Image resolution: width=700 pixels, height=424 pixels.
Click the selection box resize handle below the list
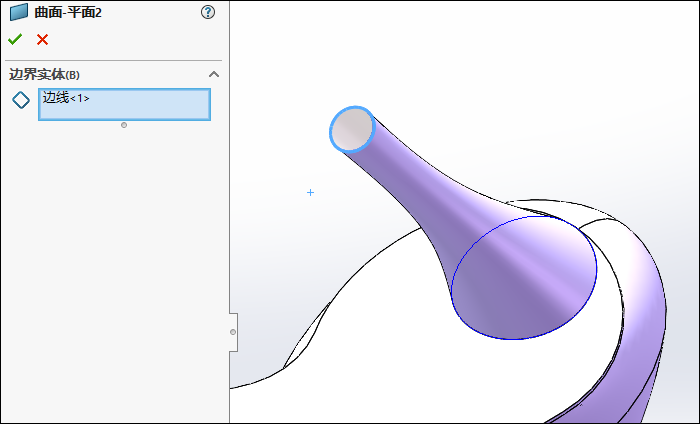coord(124,125)
